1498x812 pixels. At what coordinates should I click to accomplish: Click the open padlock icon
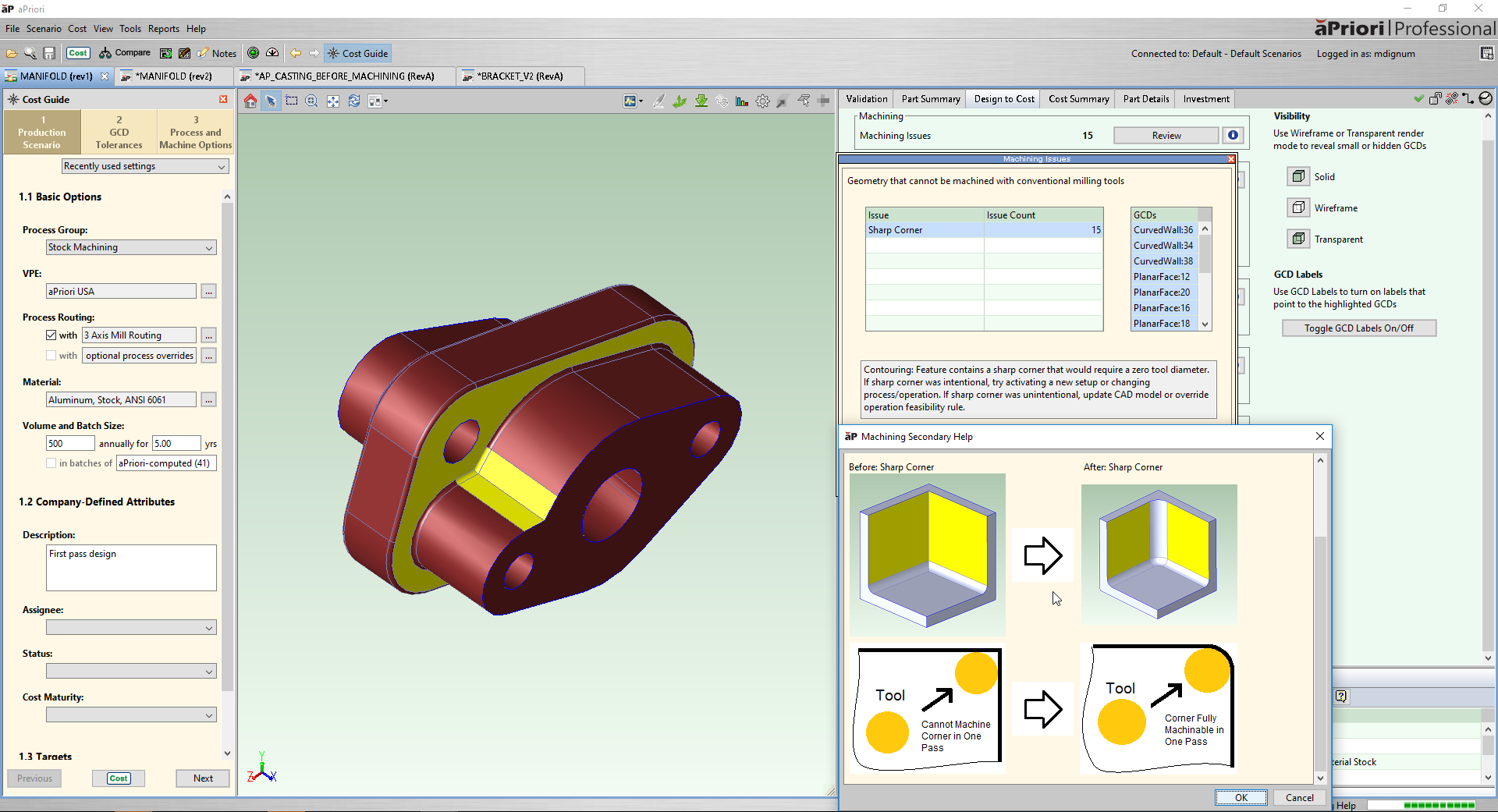pos(1435,98)
